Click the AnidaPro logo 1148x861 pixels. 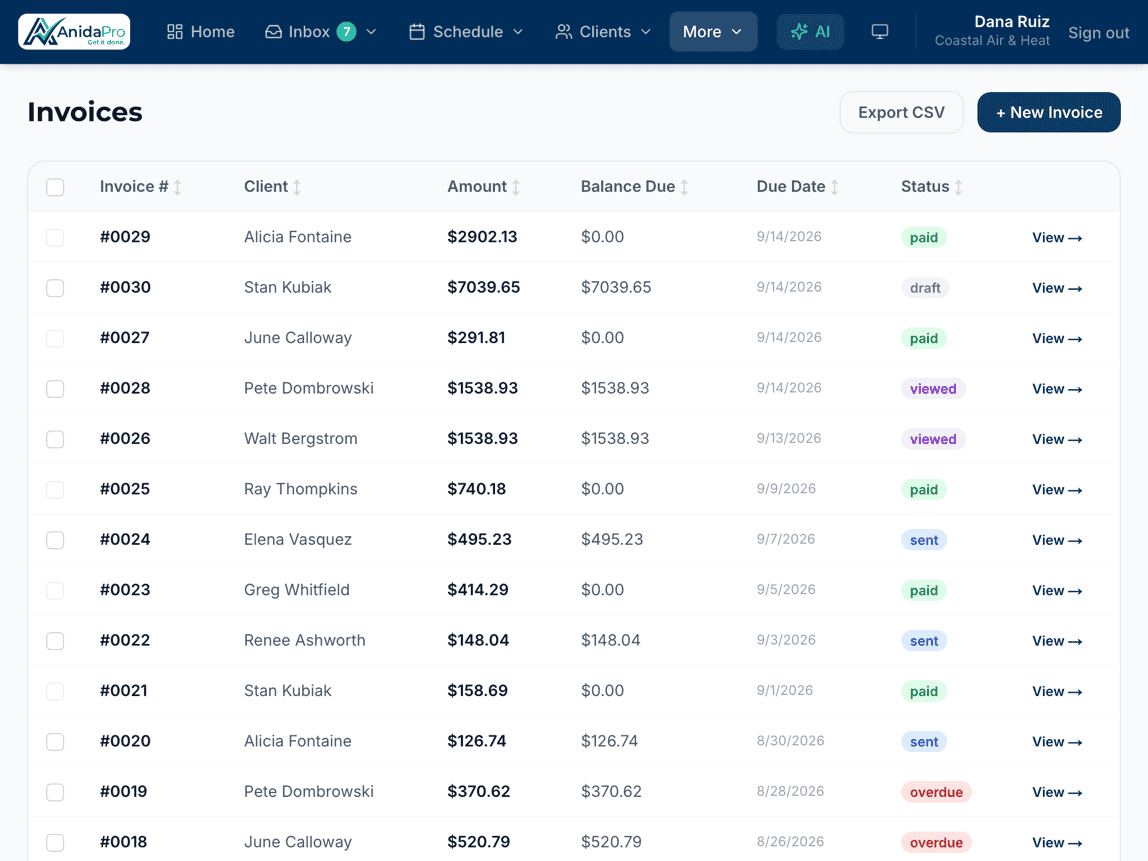click(x=74, y=31)
